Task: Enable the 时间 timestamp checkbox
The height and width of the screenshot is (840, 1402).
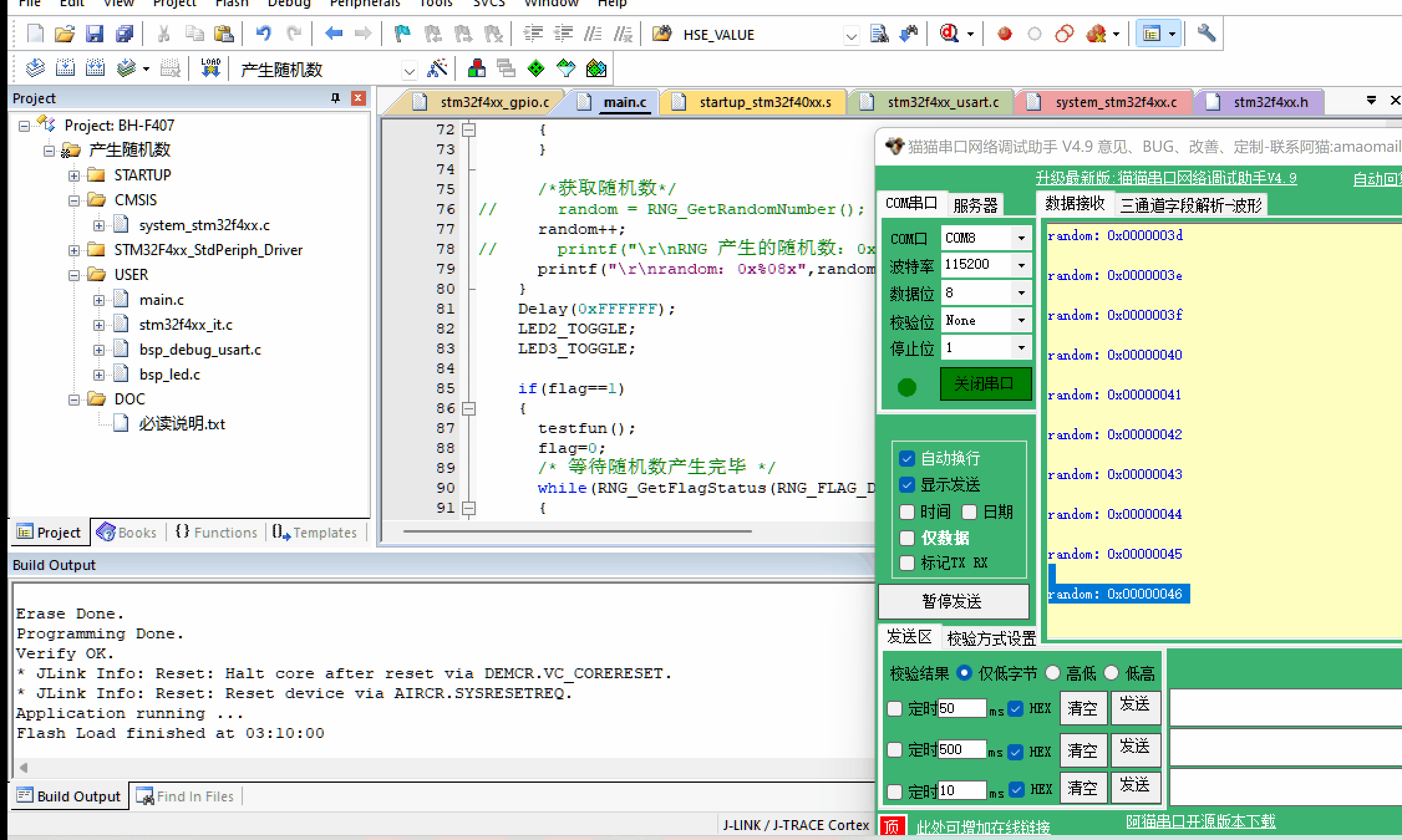Action: click(907, 512)
